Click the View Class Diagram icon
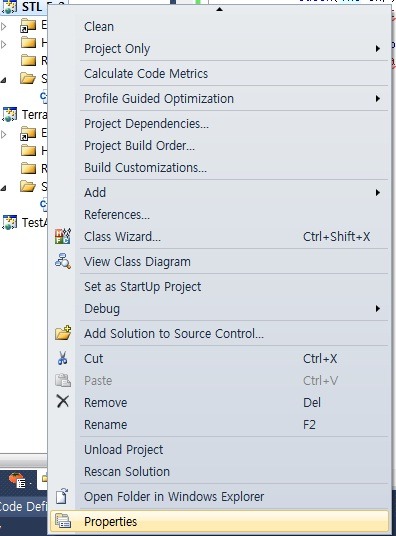The image size is (396, 536). tap(63, 262)
